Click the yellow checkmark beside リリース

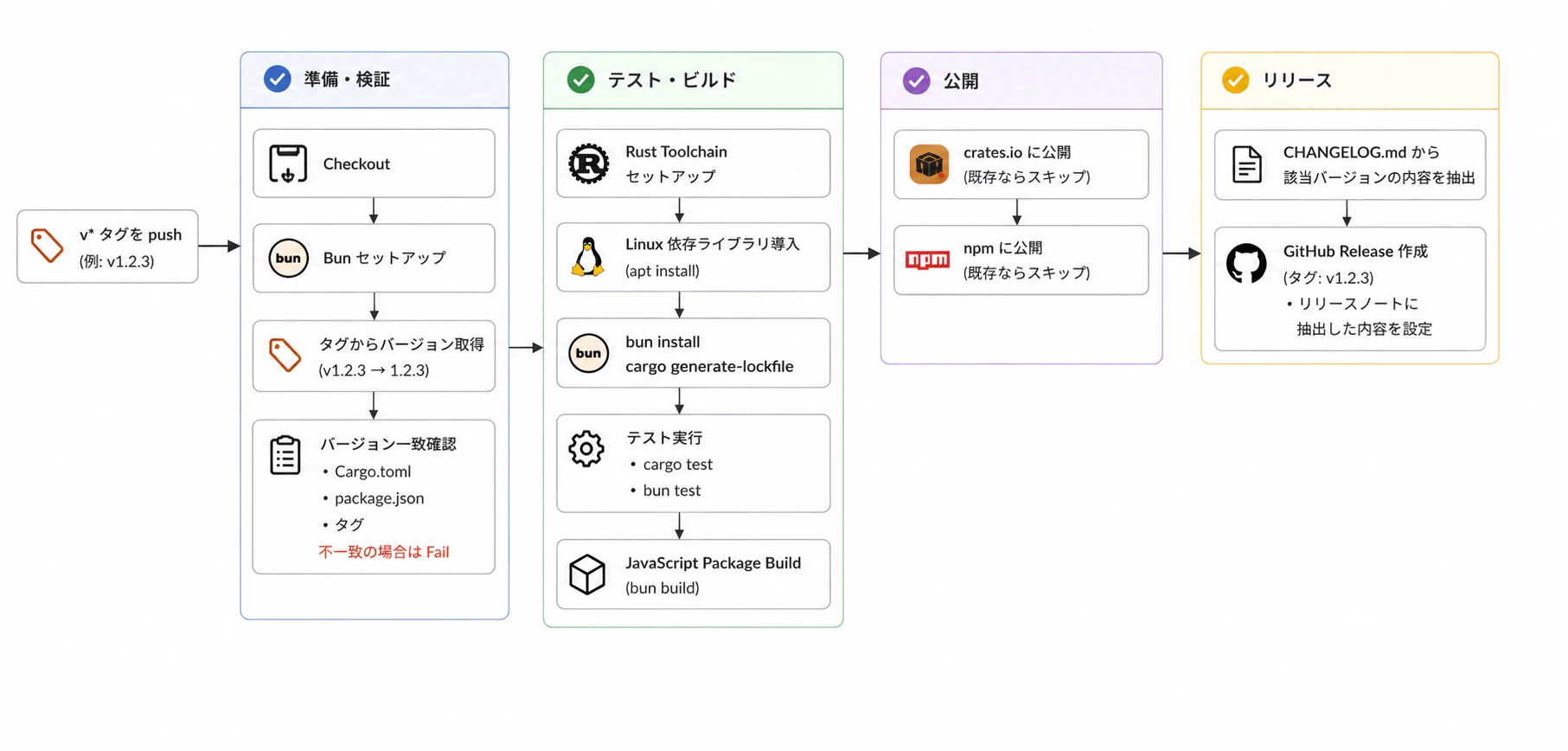pyautogui.click(x=1235, y=80)
